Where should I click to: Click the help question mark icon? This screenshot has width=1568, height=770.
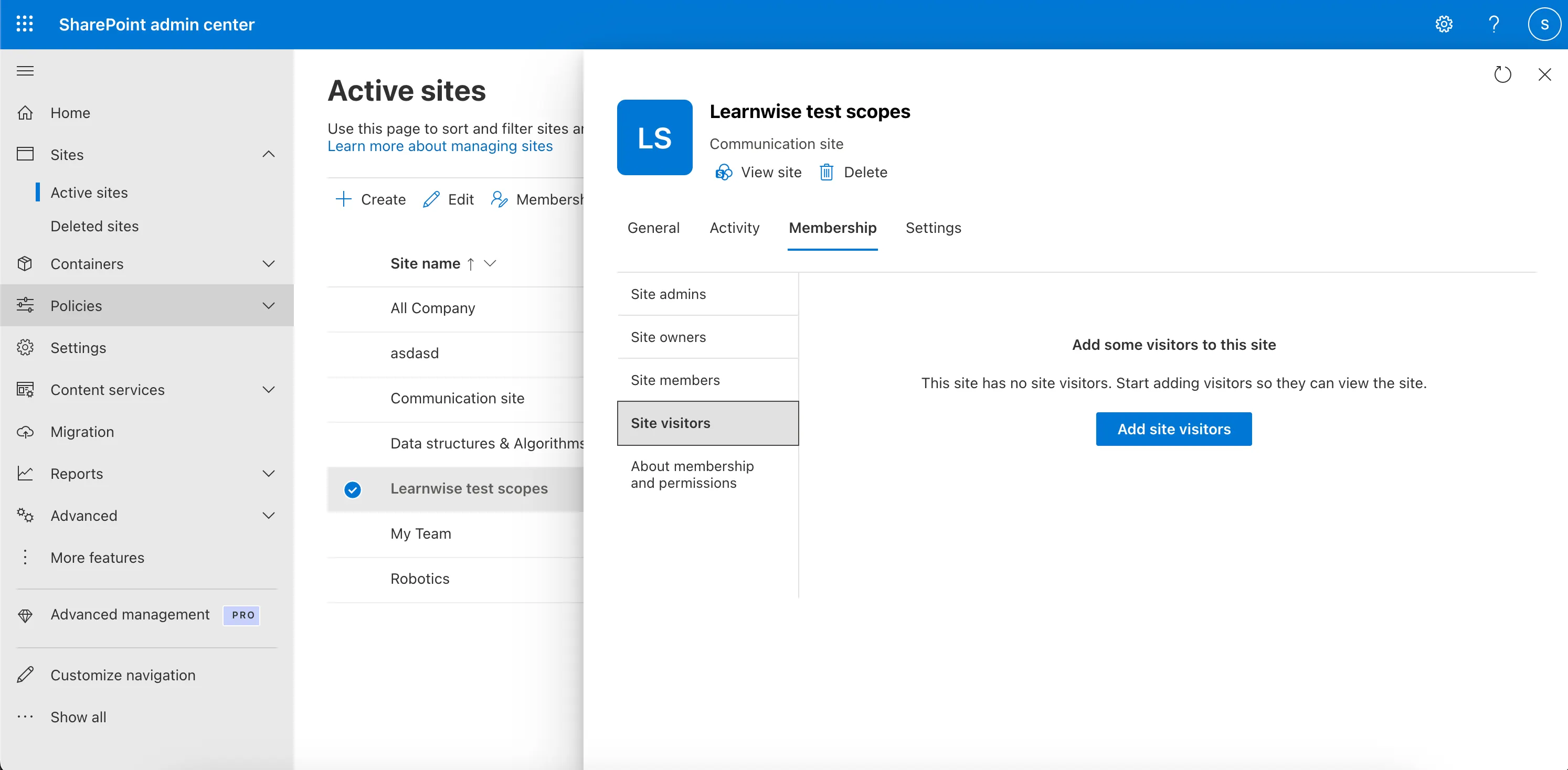[x=1493, y=24]
